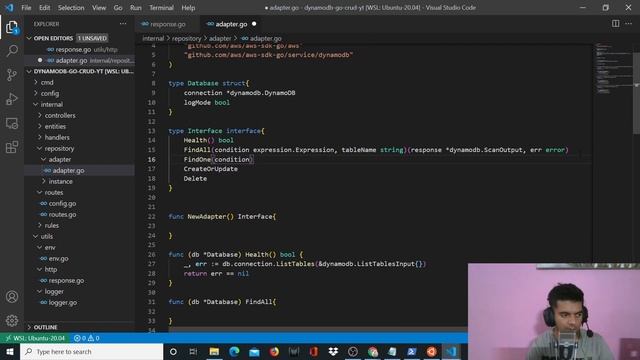The width and height of the screenshot is (640, 360).
Task: Open Firefox from taskbar
Action: (x=274, y=351)
